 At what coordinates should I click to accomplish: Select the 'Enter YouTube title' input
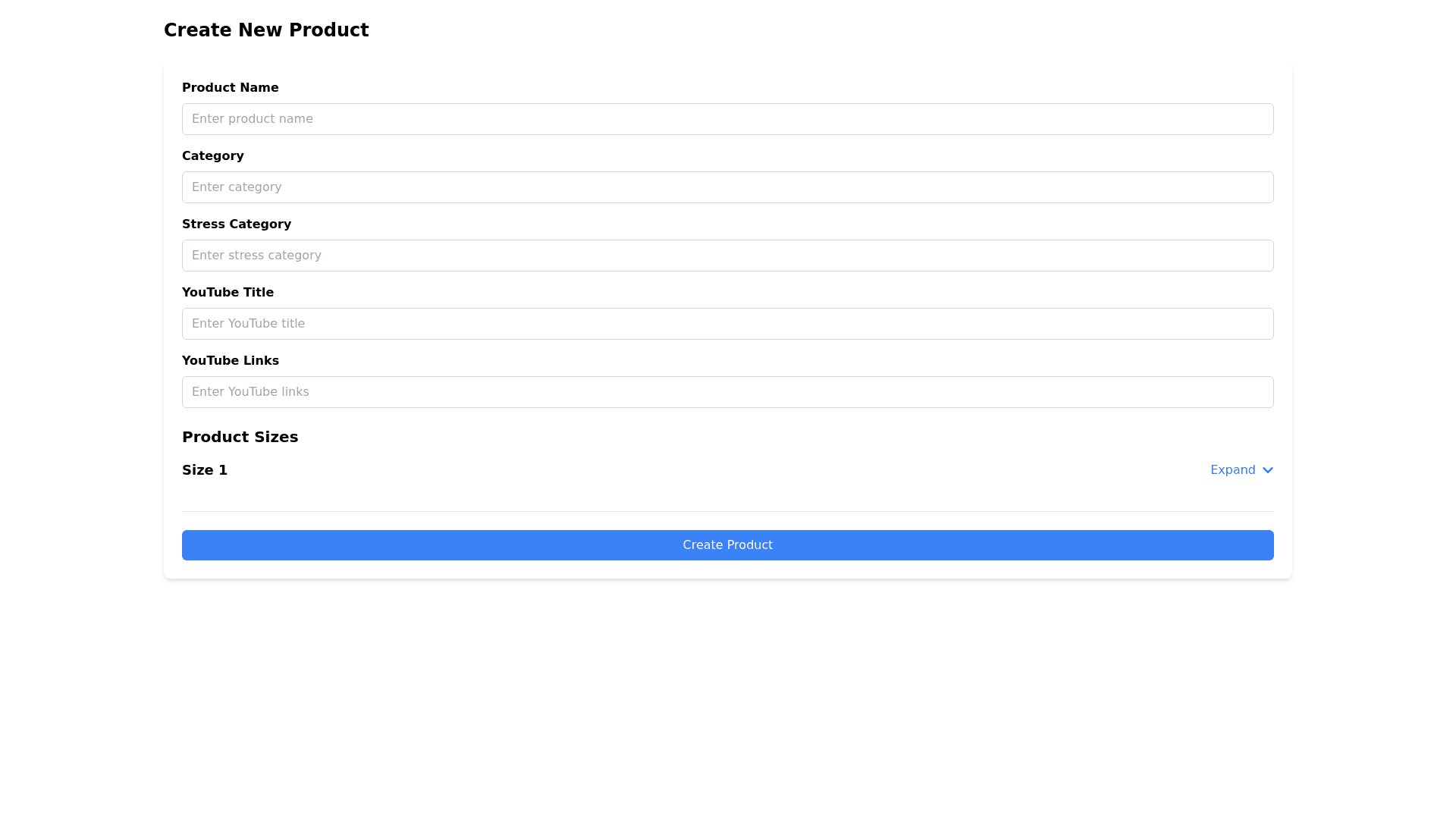coord(727,324)
